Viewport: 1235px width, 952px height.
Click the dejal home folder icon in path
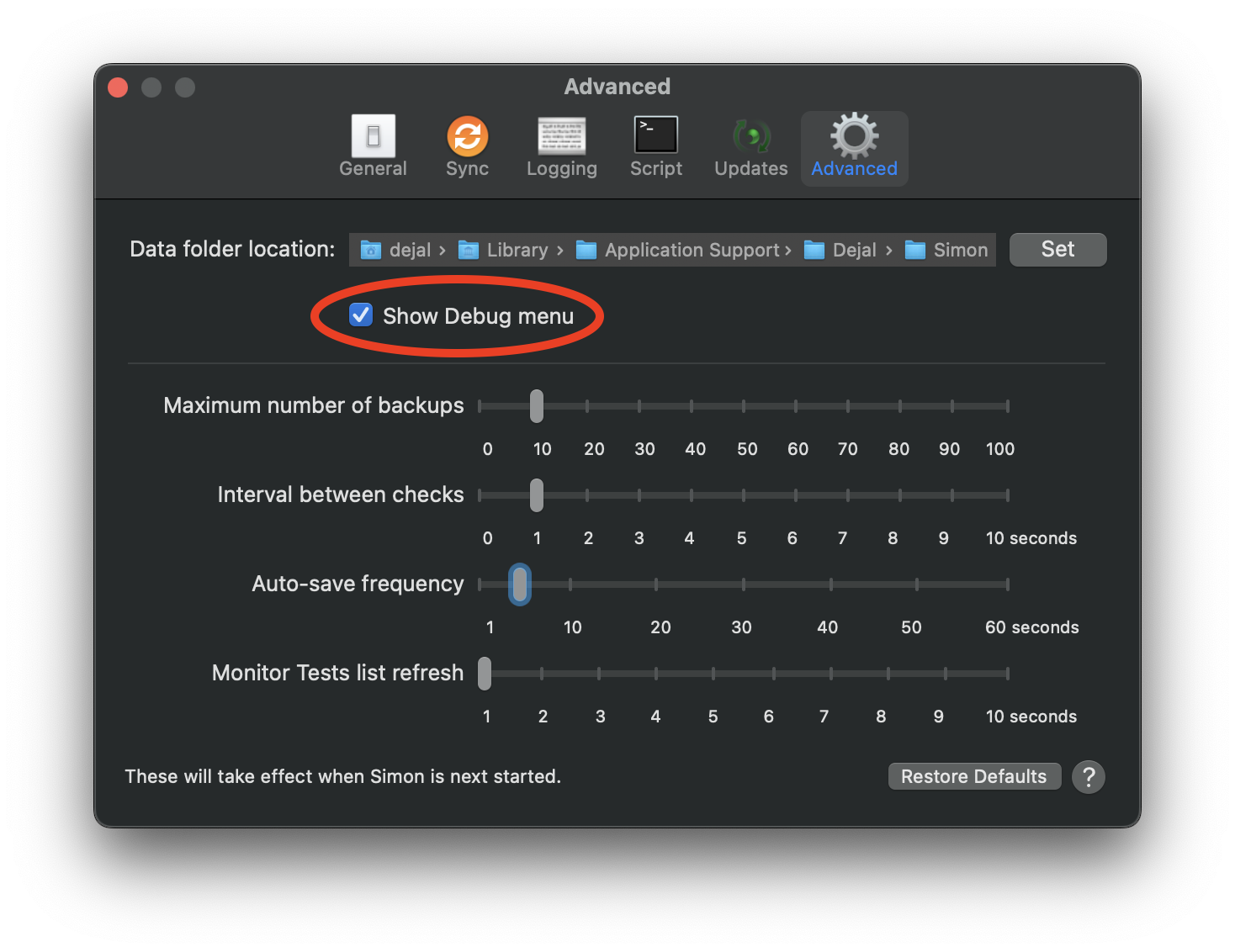point(371,250)
